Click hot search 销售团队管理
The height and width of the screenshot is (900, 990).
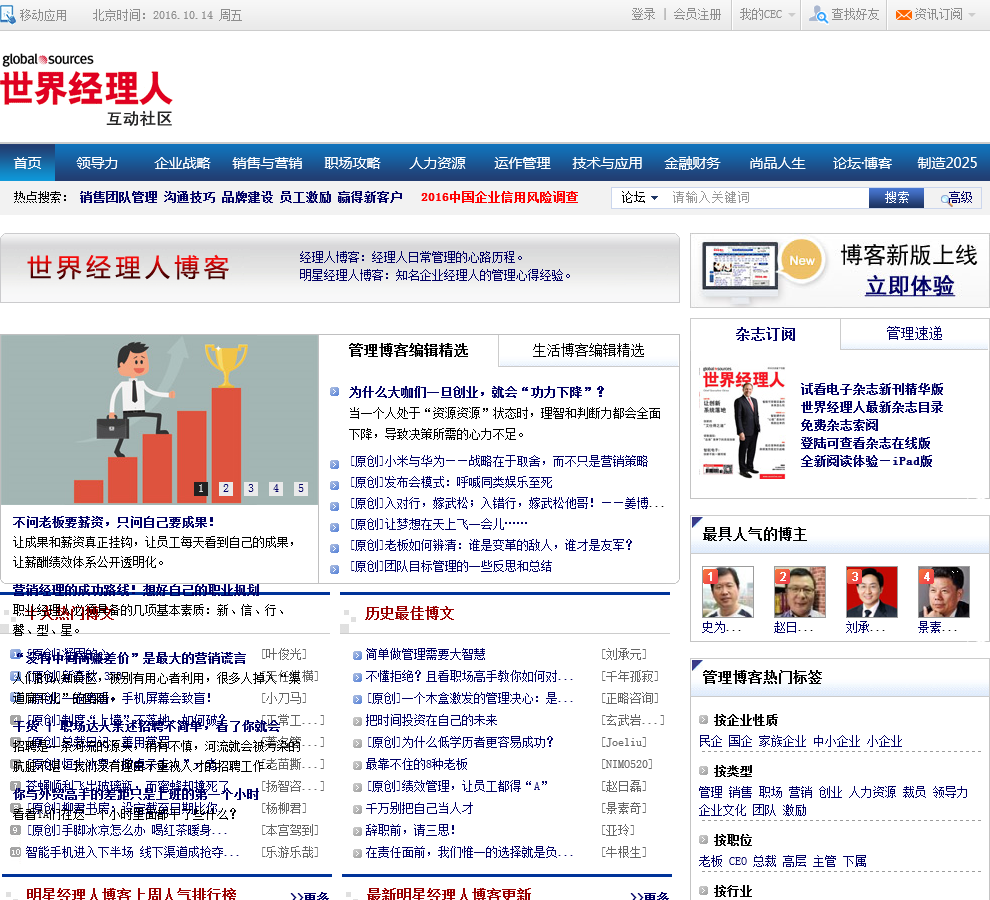point(119,198)
